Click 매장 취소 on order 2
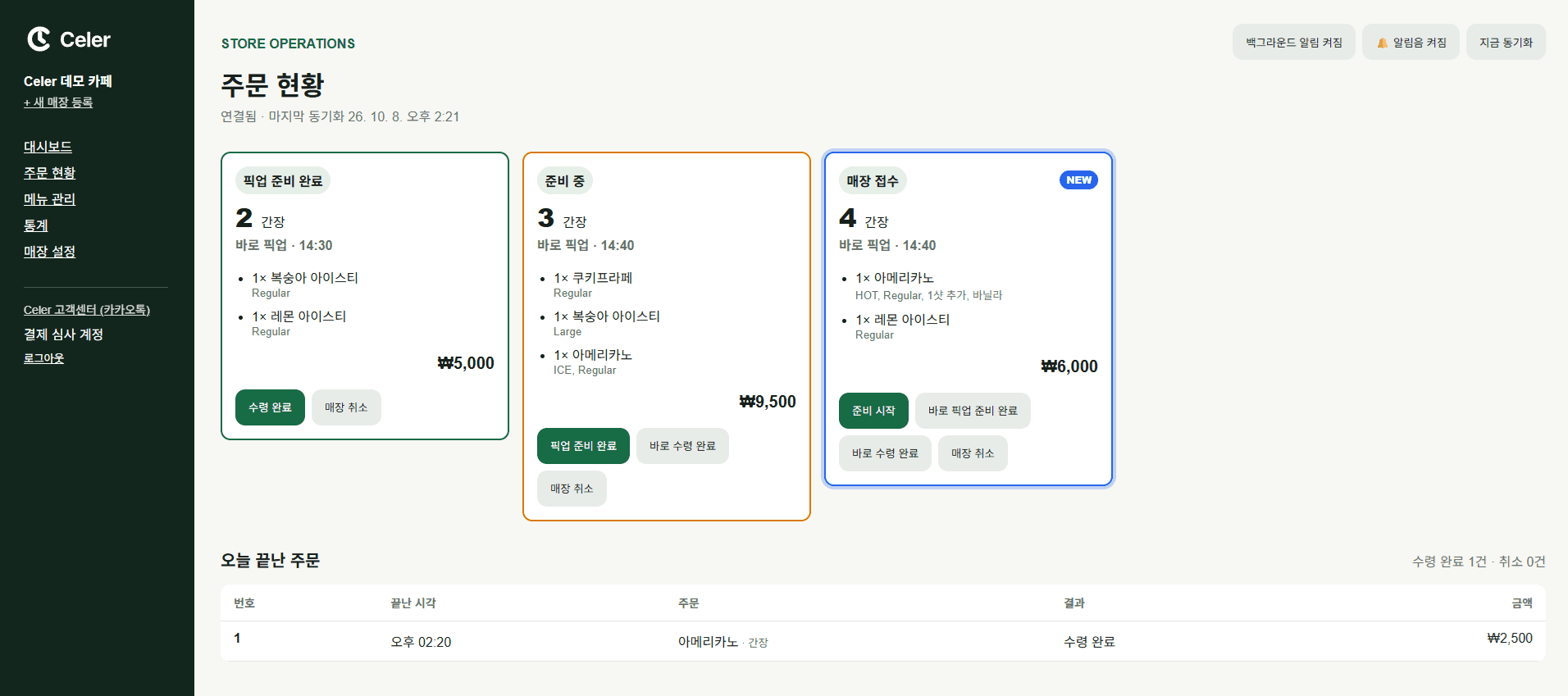Image resolution: width=1568 pixels, height=696 pixels. click(x=346, y=407)
